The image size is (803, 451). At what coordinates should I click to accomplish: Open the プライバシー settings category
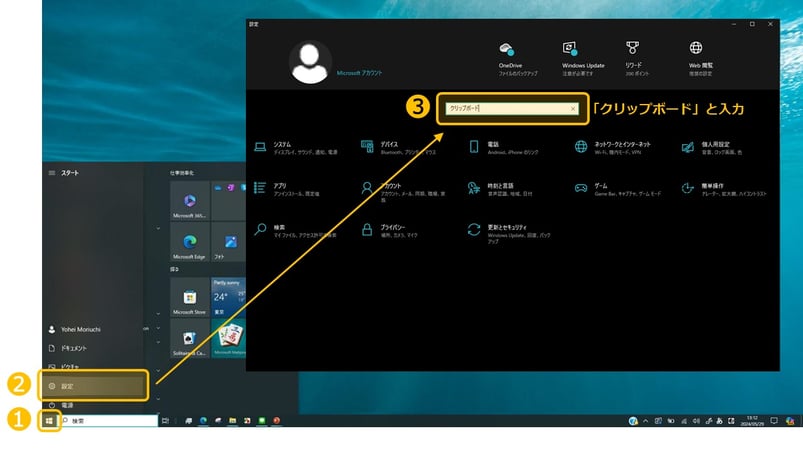(x=389, y=230)
